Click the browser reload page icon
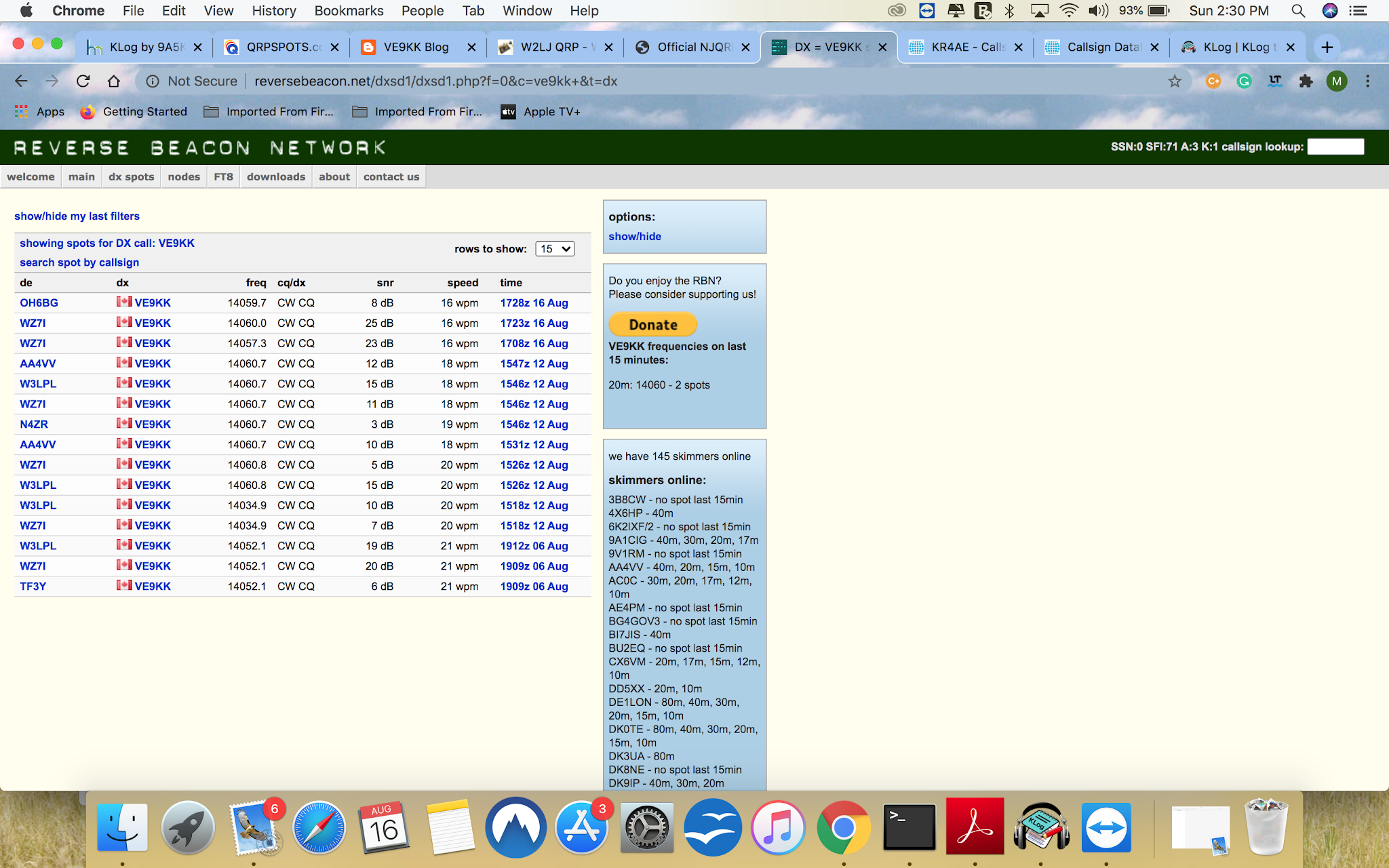This screenshot has width=1389, height=868. click(x=83, y=81)
